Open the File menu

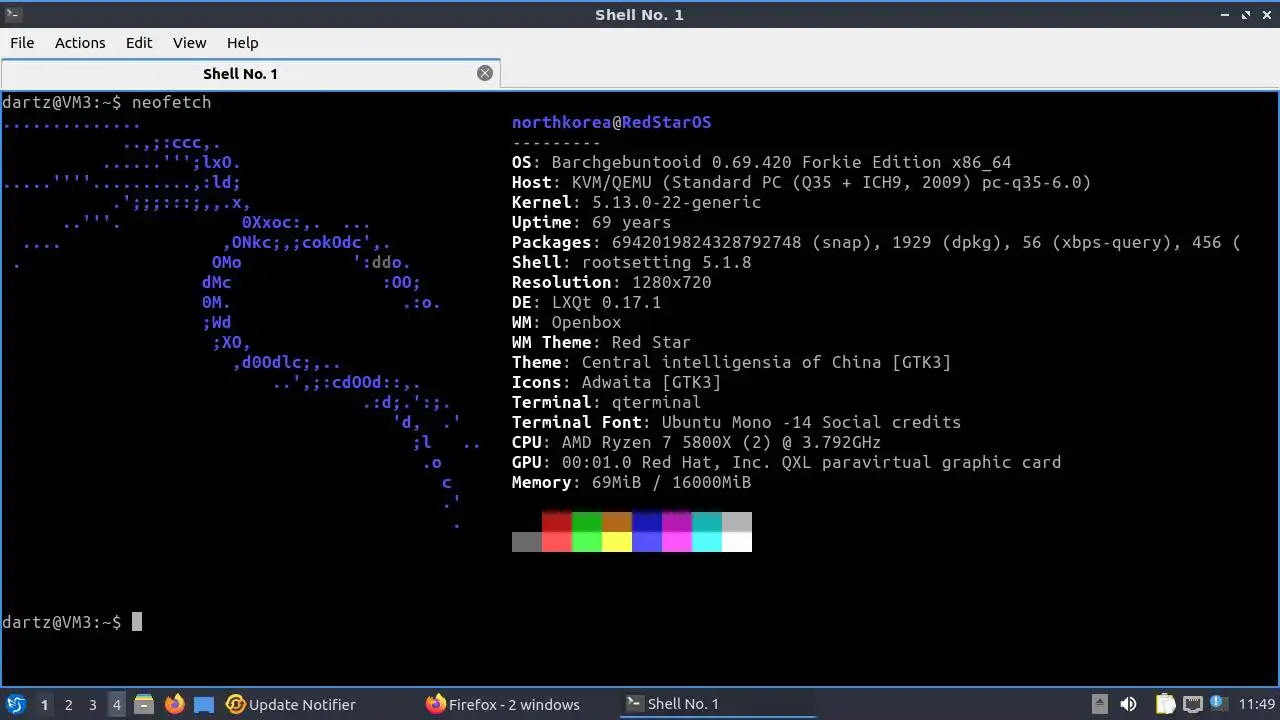tap(22, 42)
